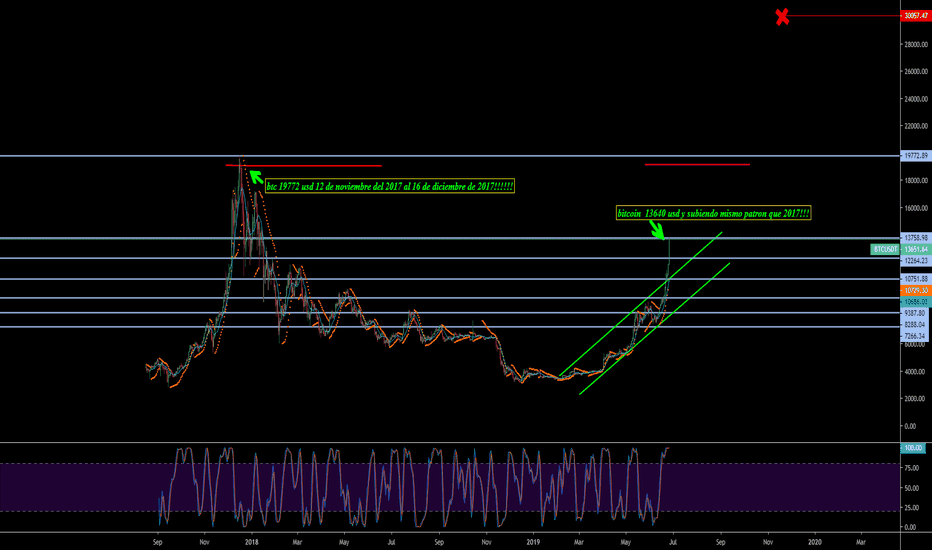The image size is (932, 550).
Task: Click the orange 10729.30 indicator label
Action: [916, 291]
